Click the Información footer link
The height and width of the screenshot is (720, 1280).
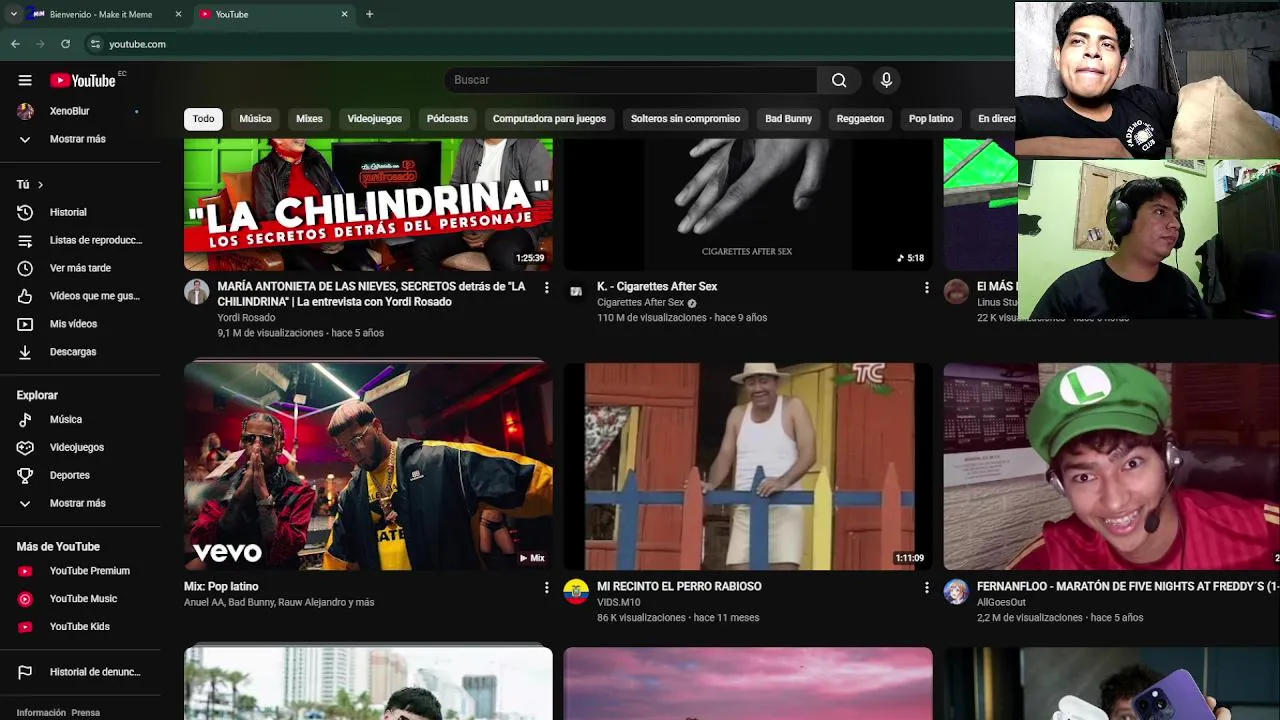coord(41,713)
